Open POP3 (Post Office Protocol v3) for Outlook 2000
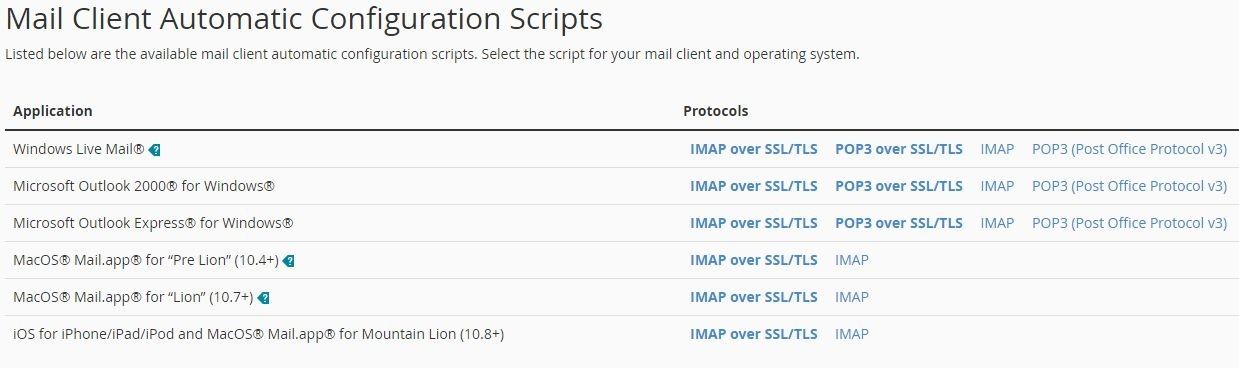Screen dimensions: 1239x368 [x=1129, y=186]
